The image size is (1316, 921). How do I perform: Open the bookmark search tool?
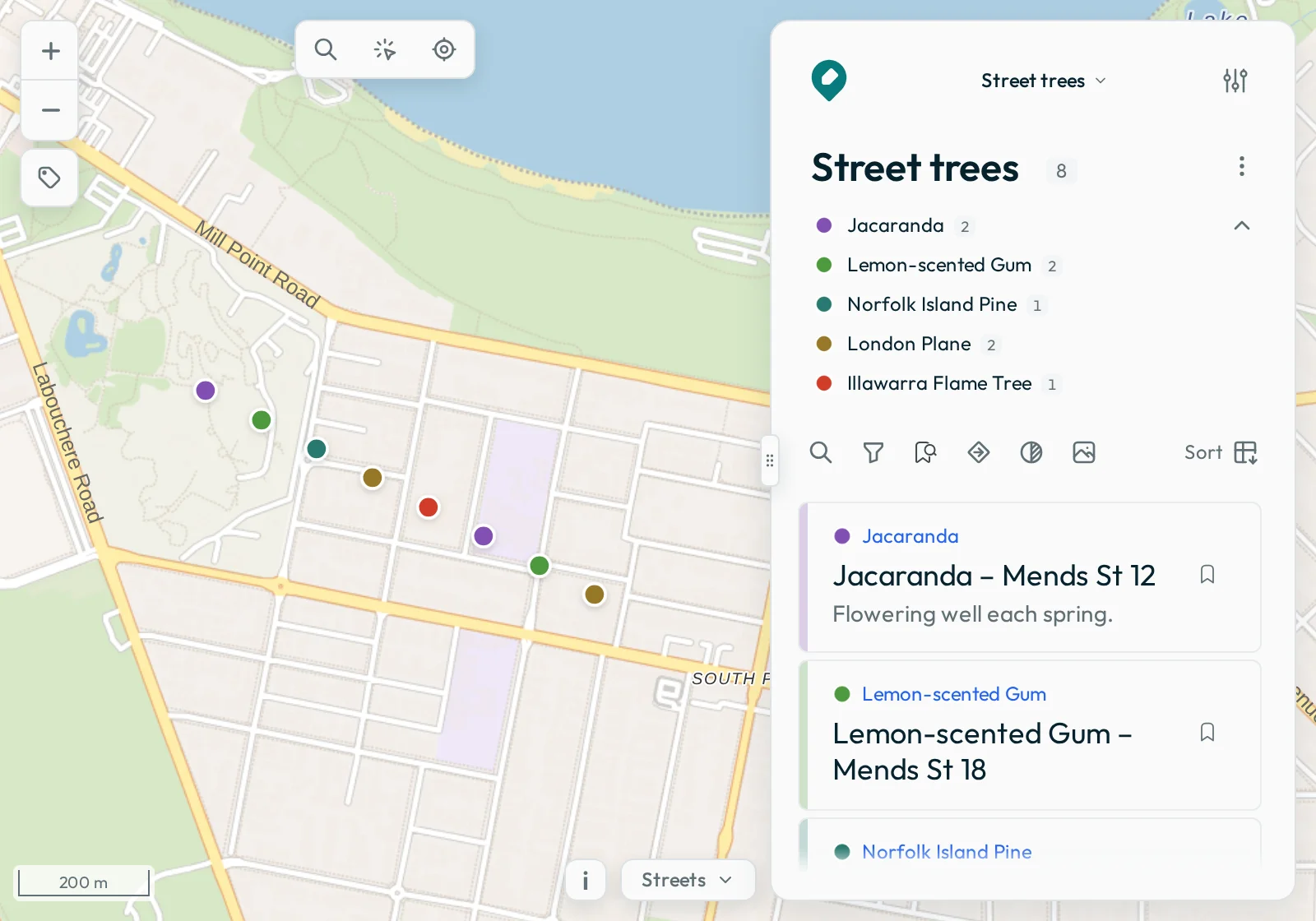[926, 452]
